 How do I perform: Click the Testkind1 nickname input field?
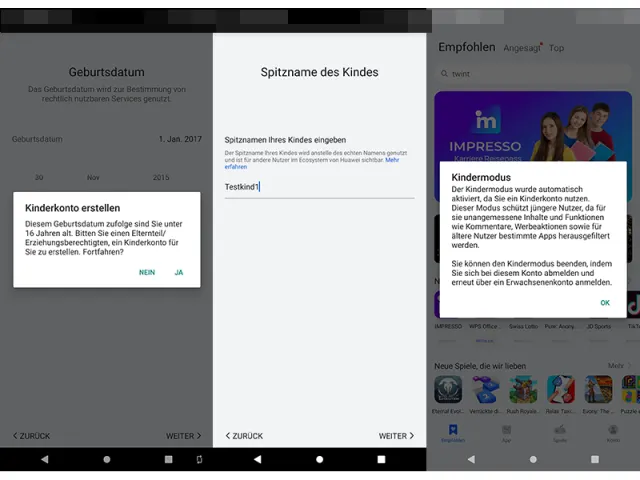(x=319, y=187)
